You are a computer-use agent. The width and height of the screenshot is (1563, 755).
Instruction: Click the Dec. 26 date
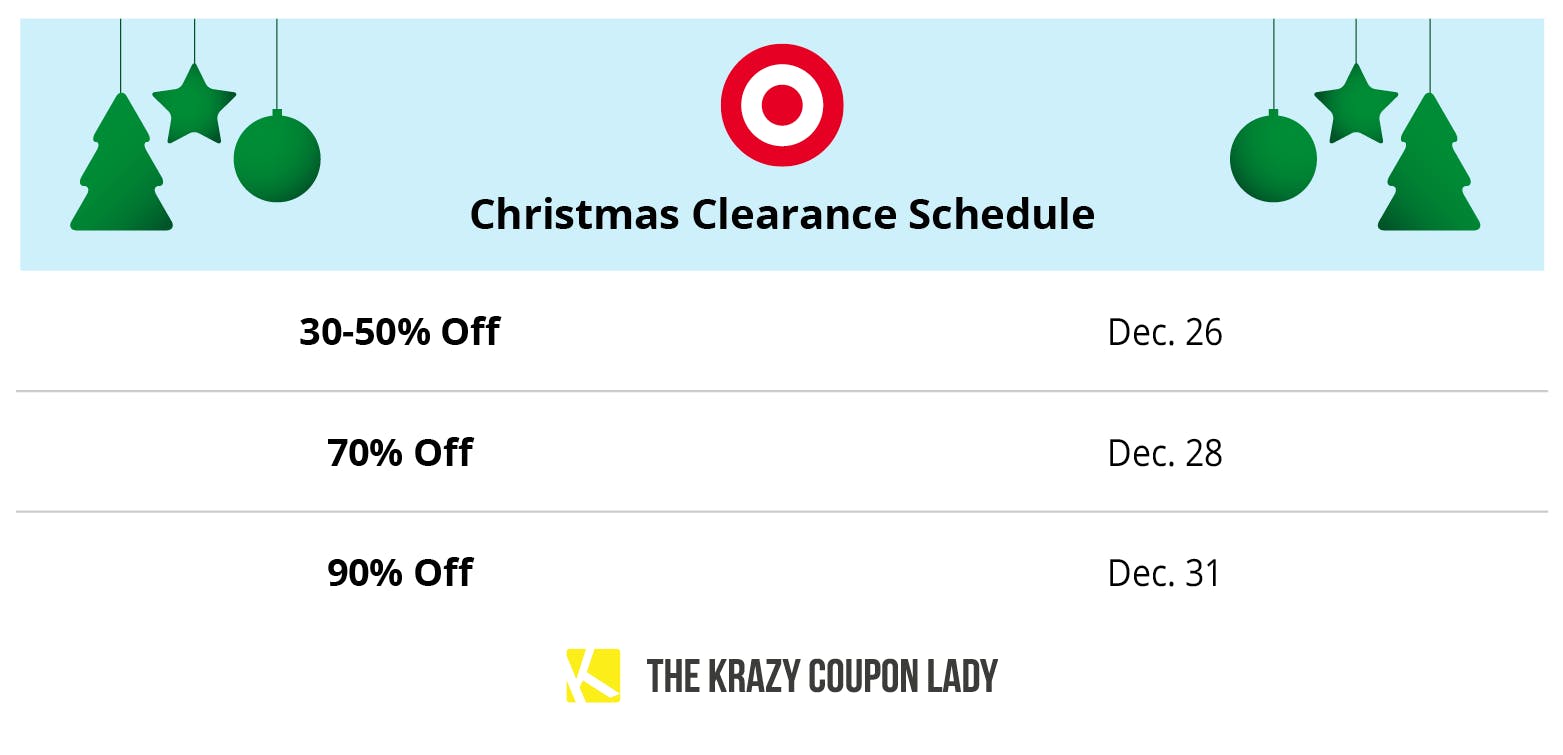click(1165, 333)
